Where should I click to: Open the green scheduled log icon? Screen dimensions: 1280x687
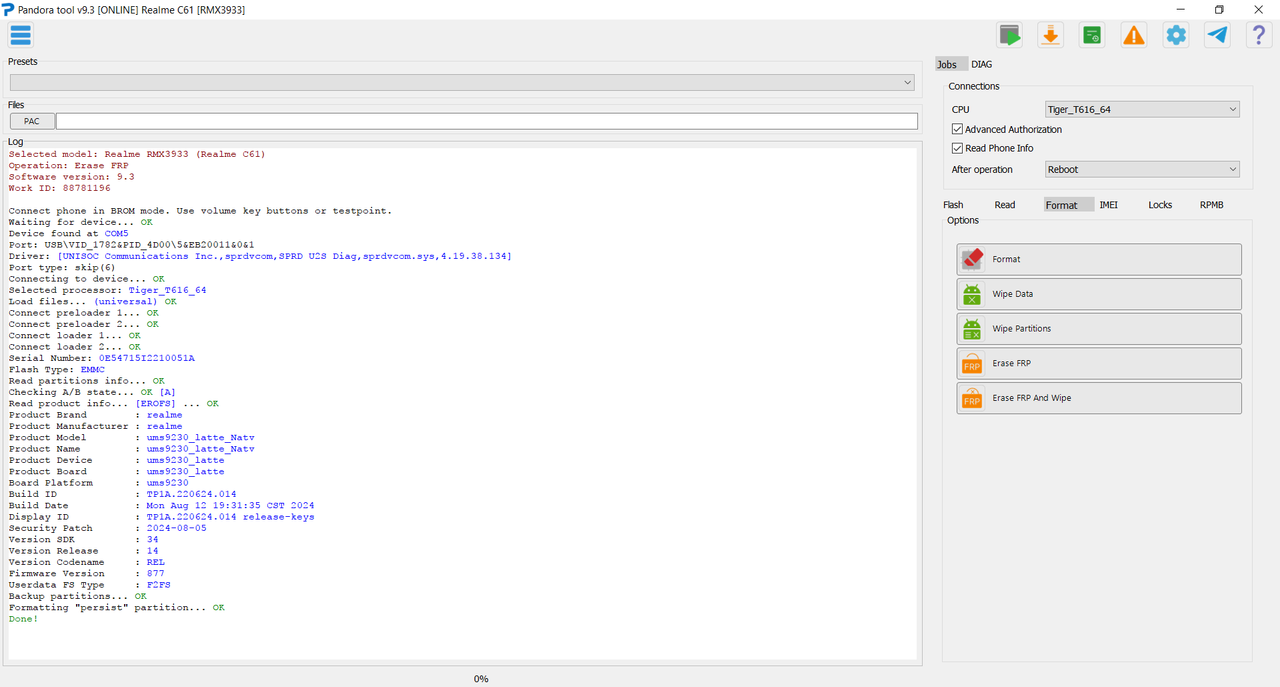coord(1092,35)
